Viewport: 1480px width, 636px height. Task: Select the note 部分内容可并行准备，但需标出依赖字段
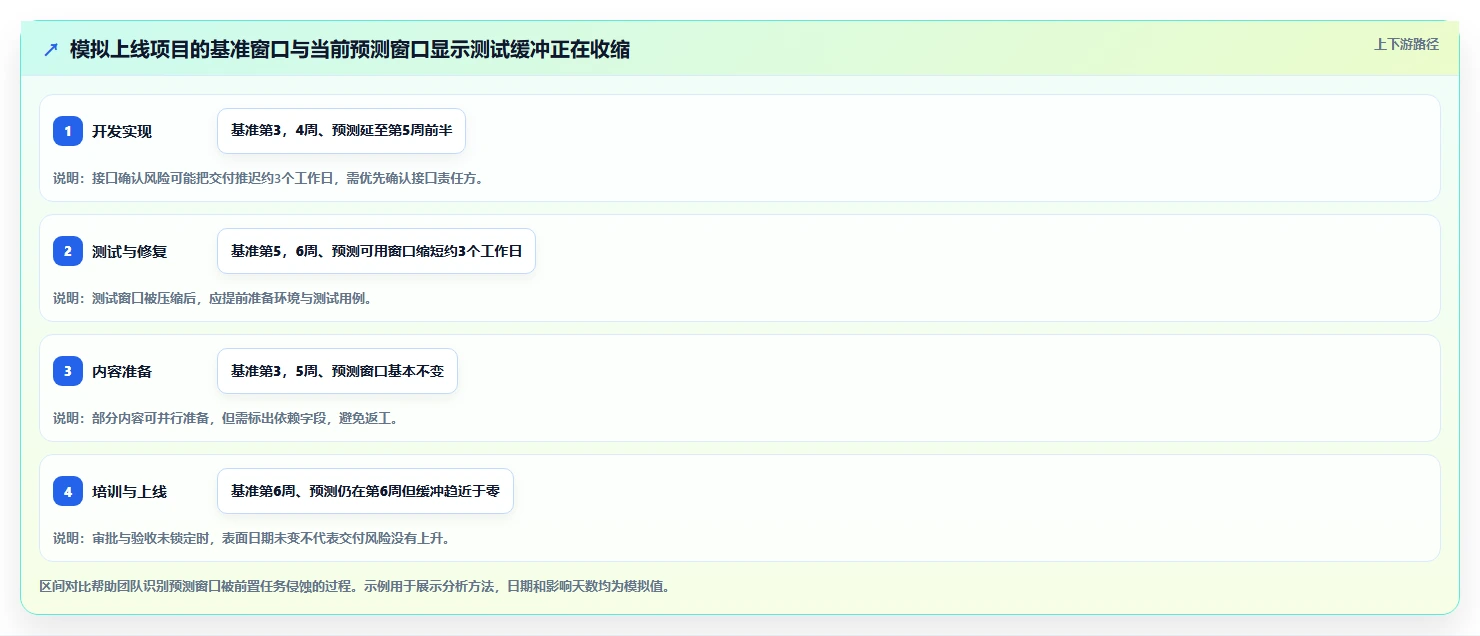pos(226,418)
